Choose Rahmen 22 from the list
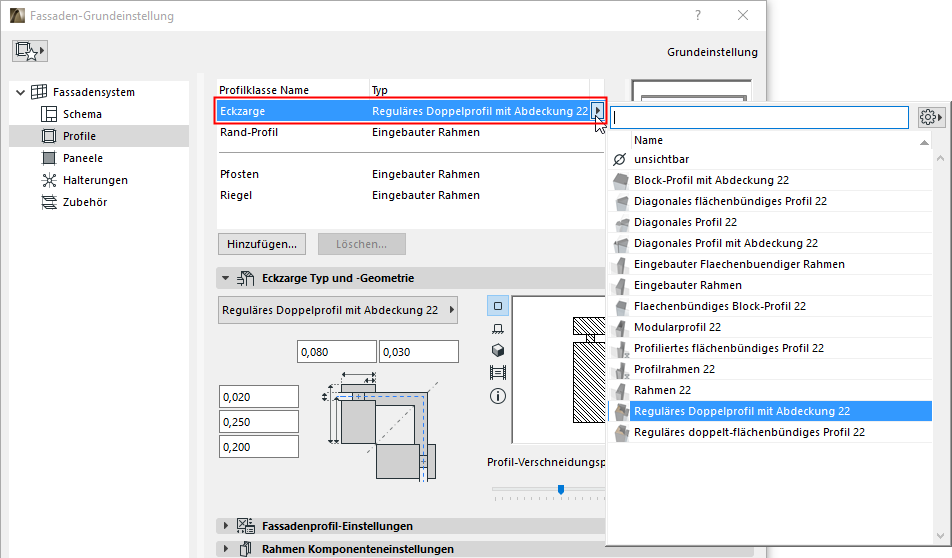 click(770, 390)
